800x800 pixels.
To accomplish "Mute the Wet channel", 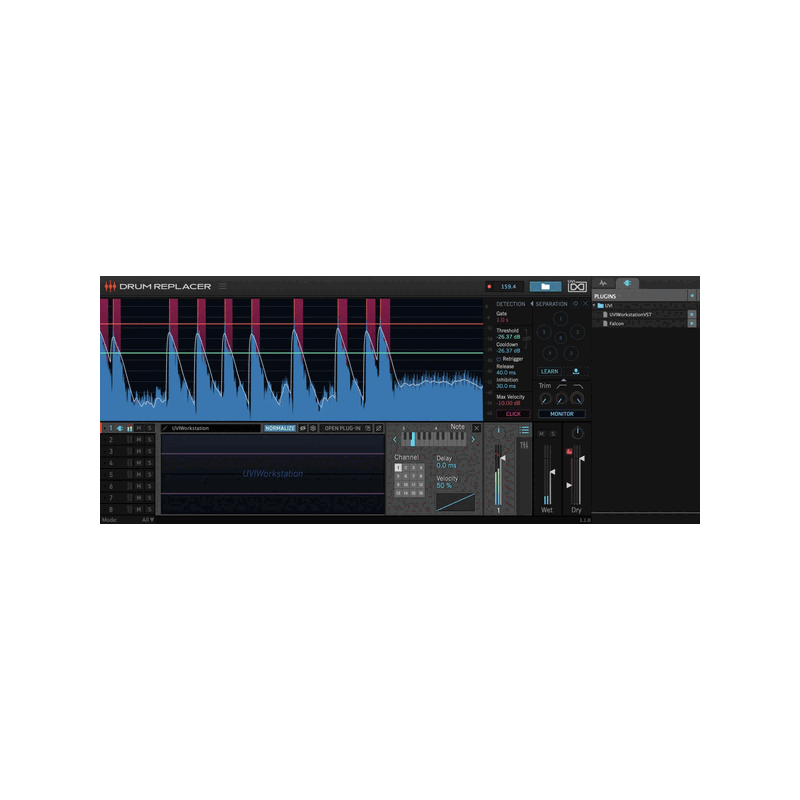I will click(x=541, y=434).
